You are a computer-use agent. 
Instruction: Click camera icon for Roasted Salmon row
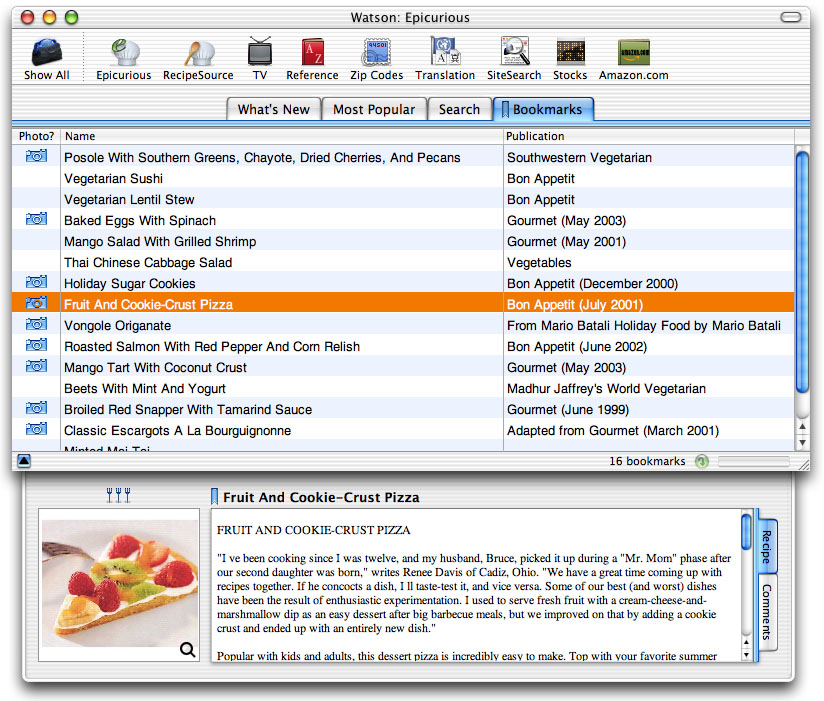36,345
